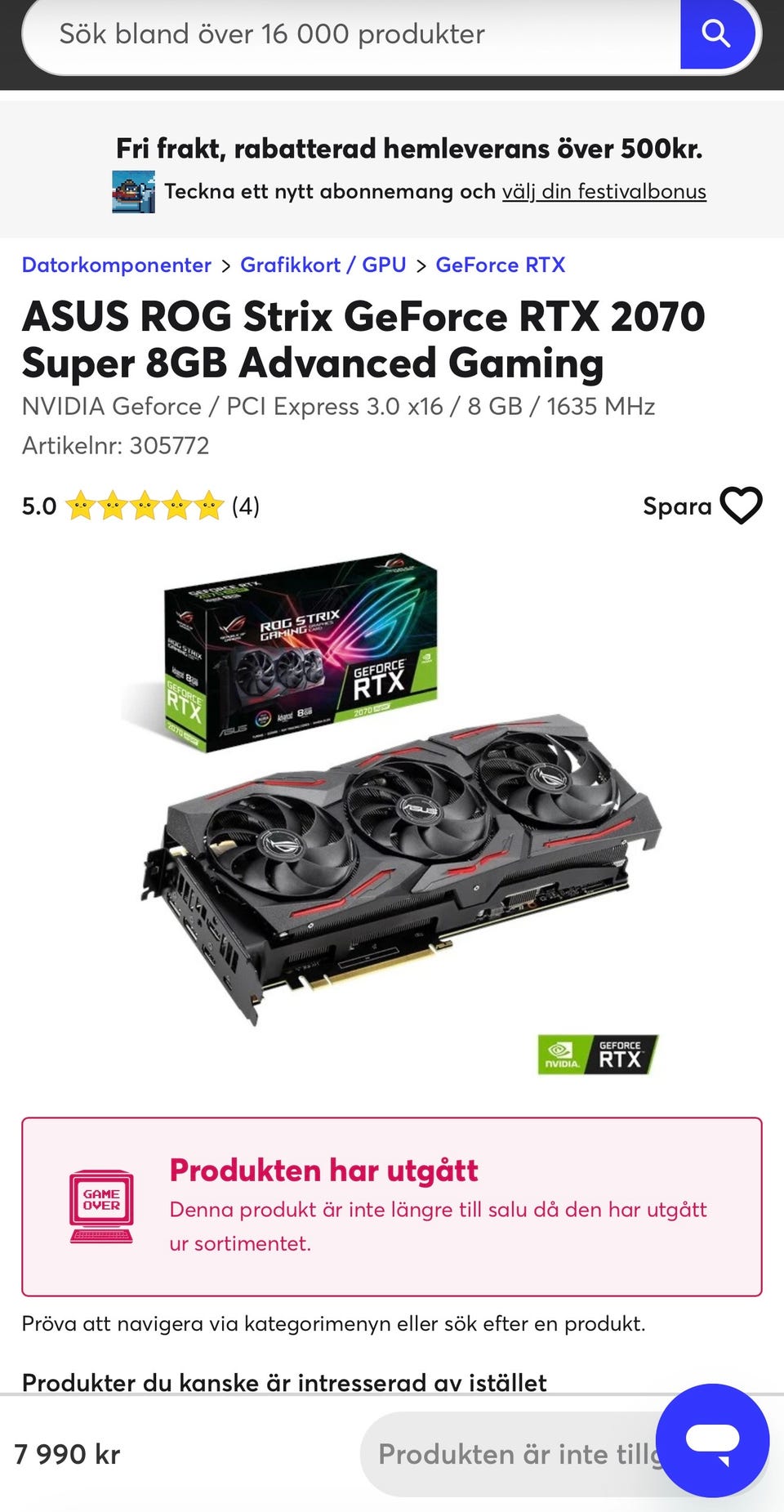Focus the product search field
This screenshot has width=784, height=1512.
(351, 34)
